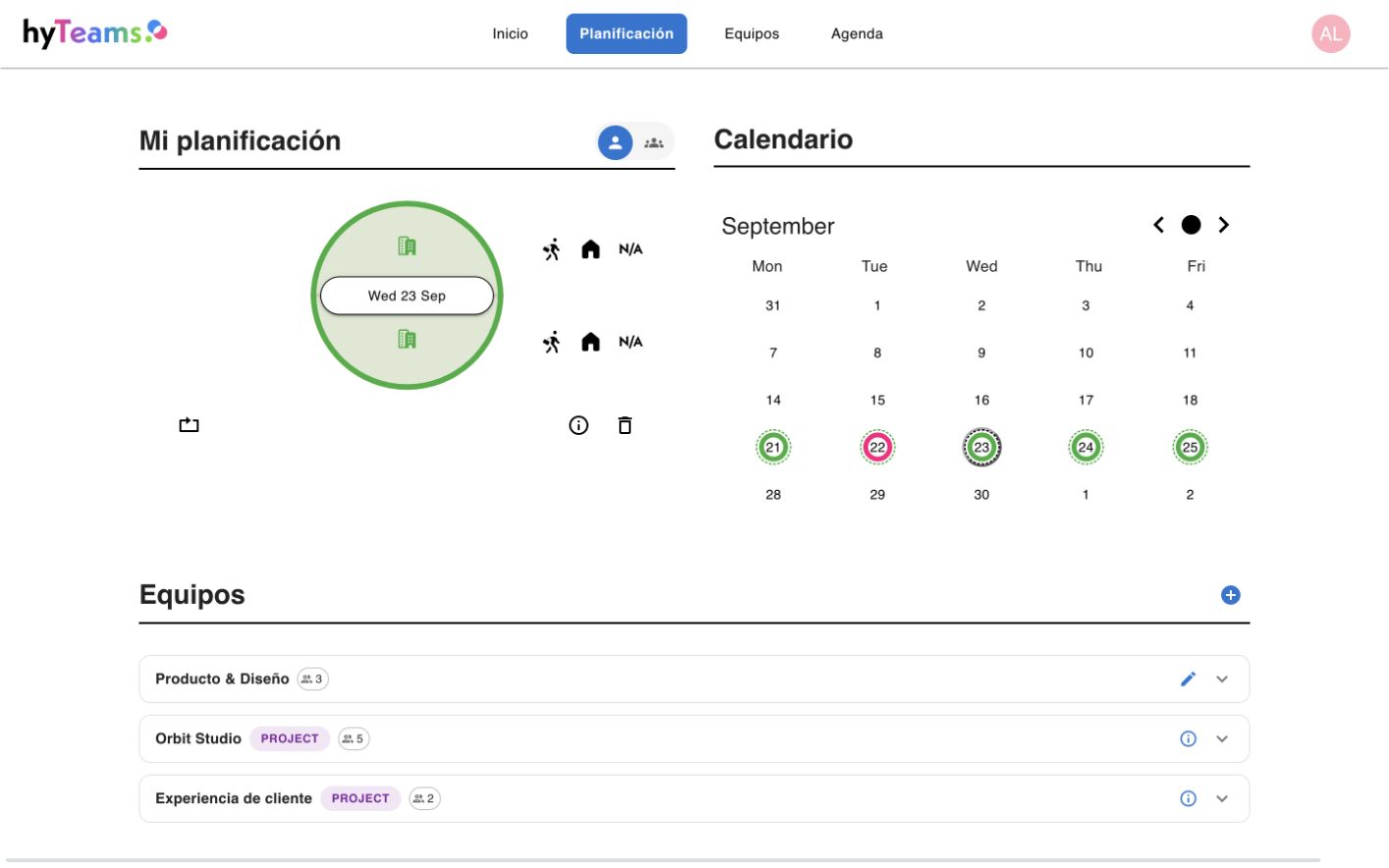This screenshot has height=868, width=1389.
Task: Jump to today with black dot
Action: [x=1191, y=225]
